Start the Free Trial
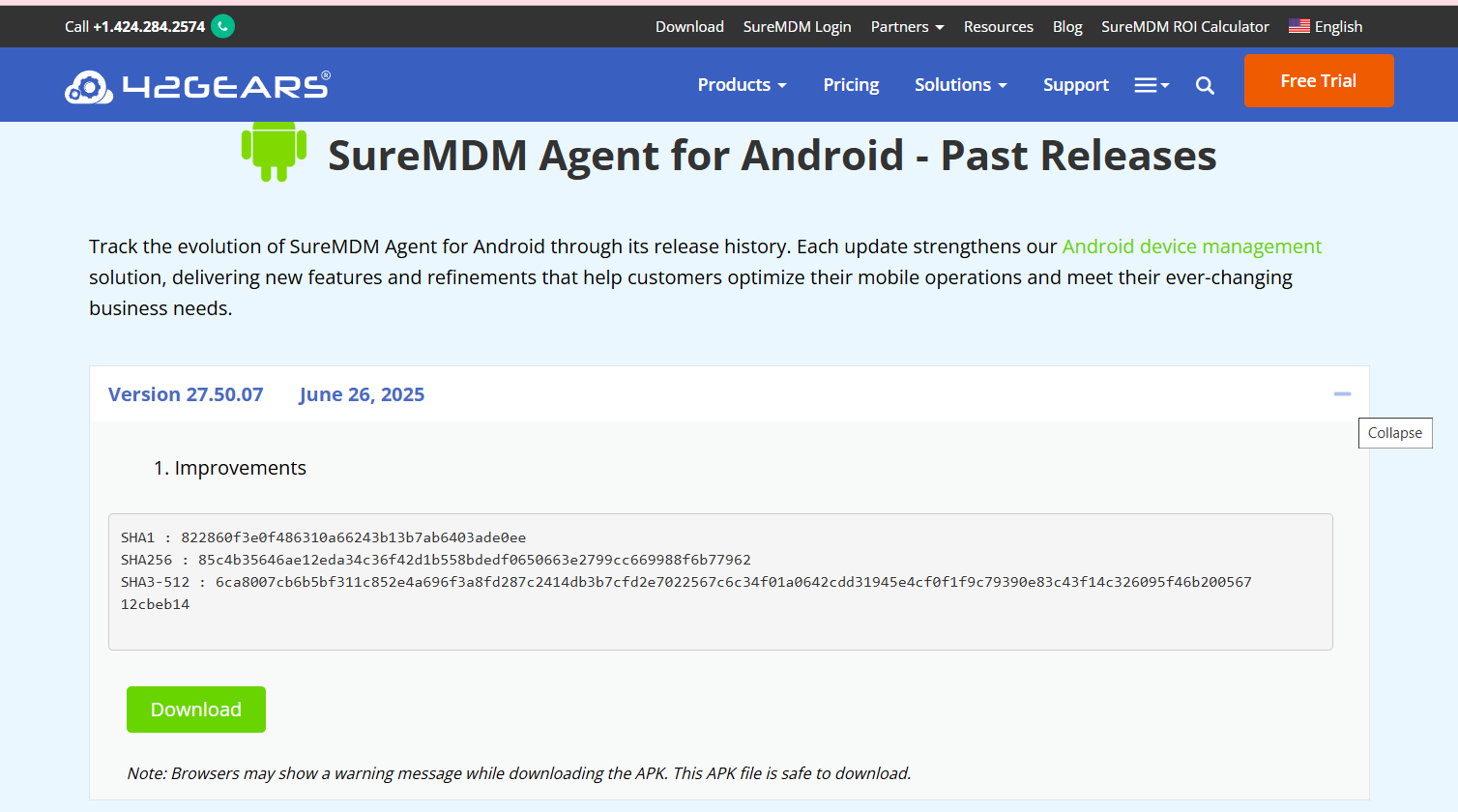This screenshot has height=812, width=1458. pos(1319,81)
